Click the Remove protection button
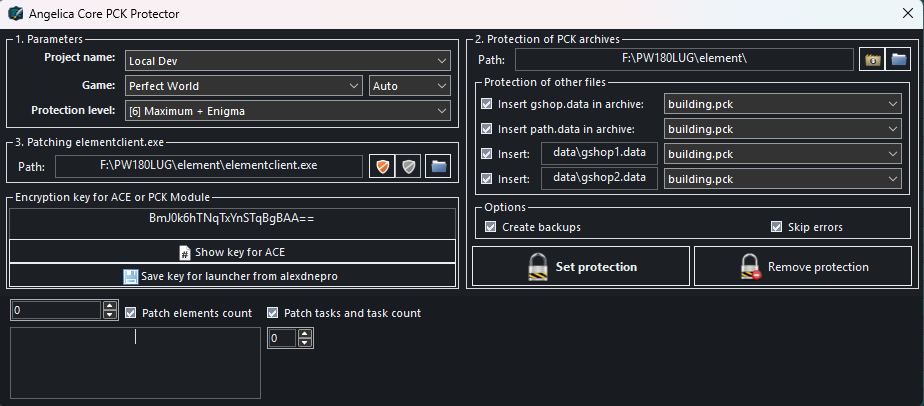Image resolution: width=924 pixels, height=406 pixels. 803,267
